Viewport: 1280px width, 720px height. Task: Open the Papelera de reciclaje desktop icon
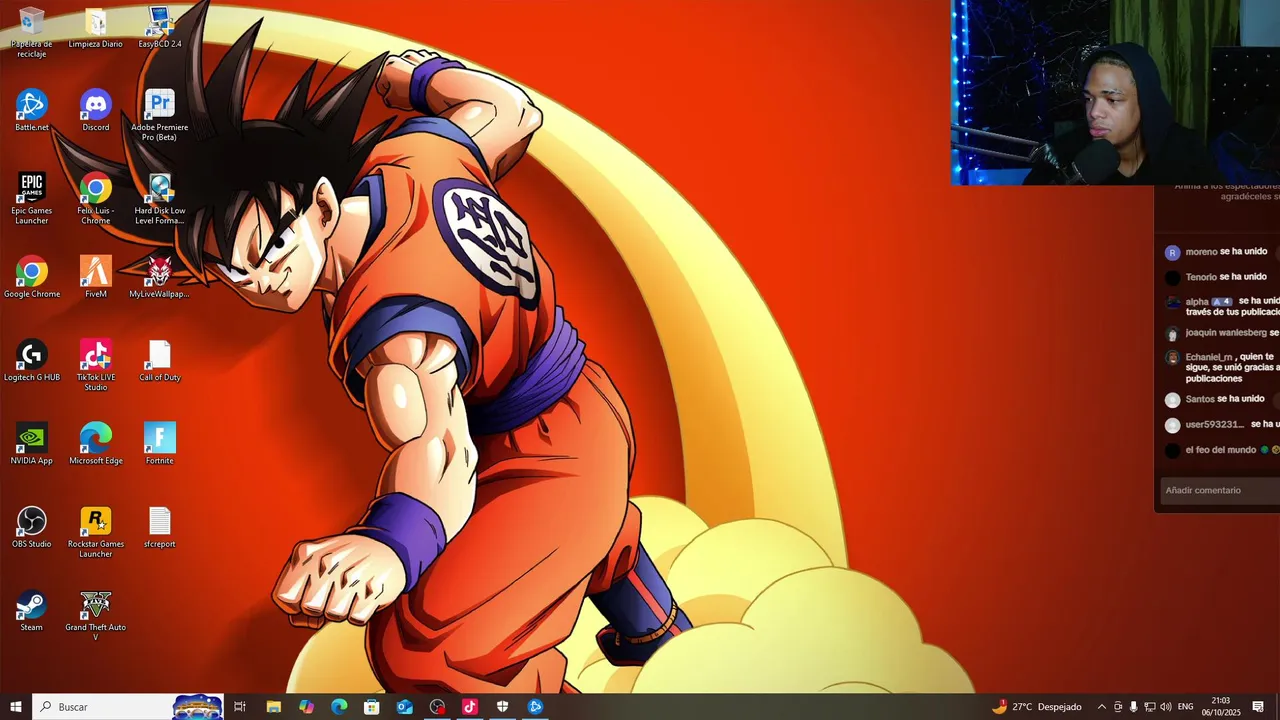point(31,32)
